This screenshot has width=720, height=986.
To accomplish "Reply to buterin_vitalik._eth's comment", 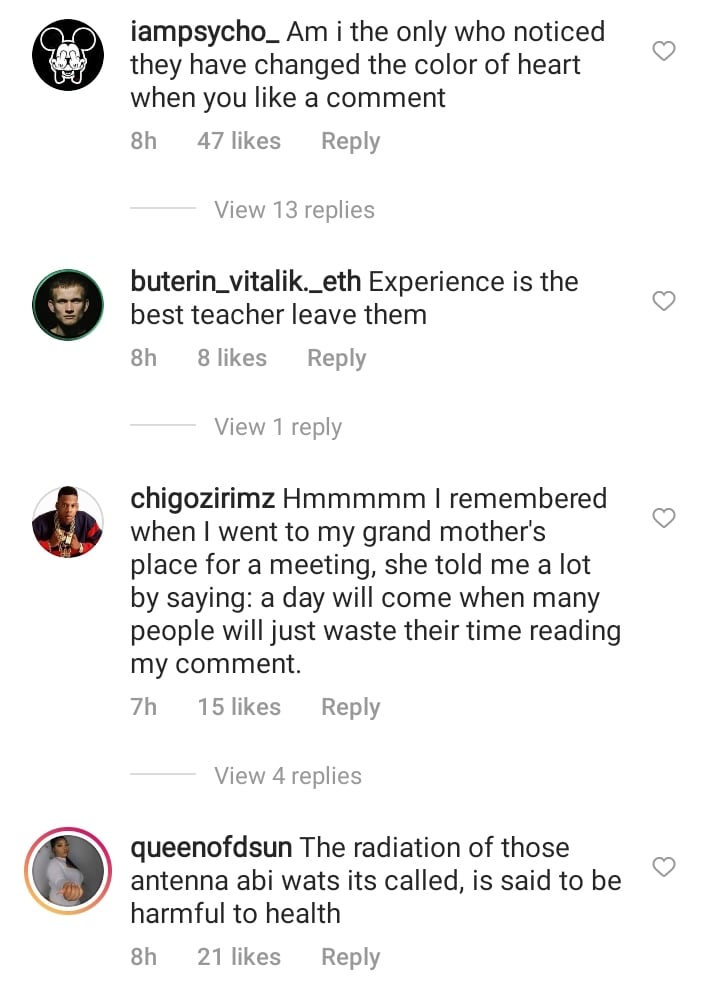I will [x=336, y=358].
